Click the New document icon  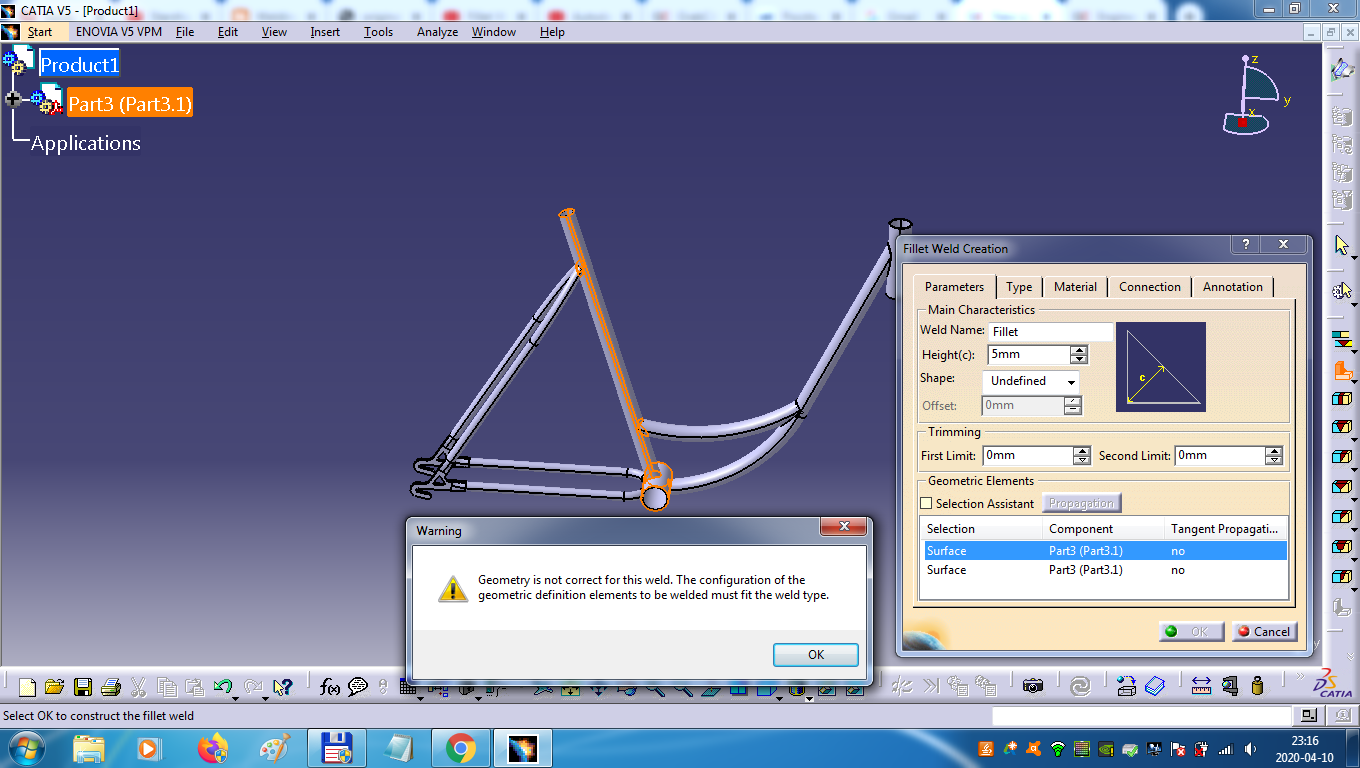coord(28,687)
